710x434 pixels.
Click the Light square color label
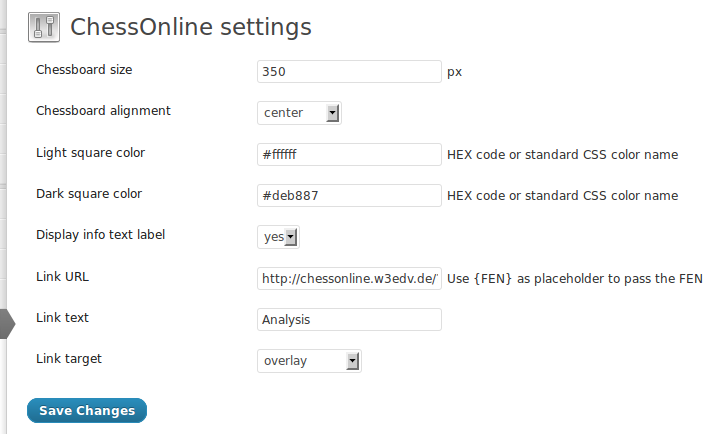(91, 153)
